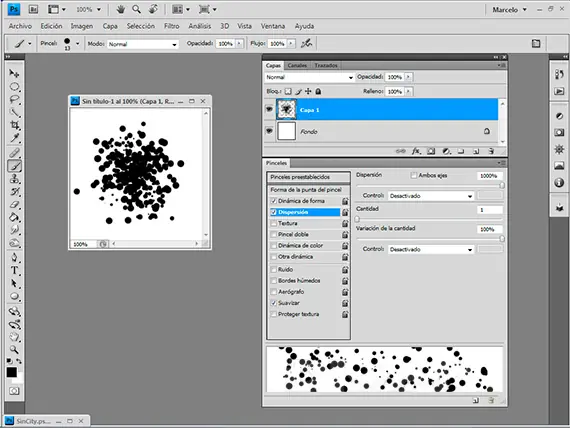Select Pinceles preestablecidos
The width and height of the screenshot is (570, 428).
coord(308,177)
